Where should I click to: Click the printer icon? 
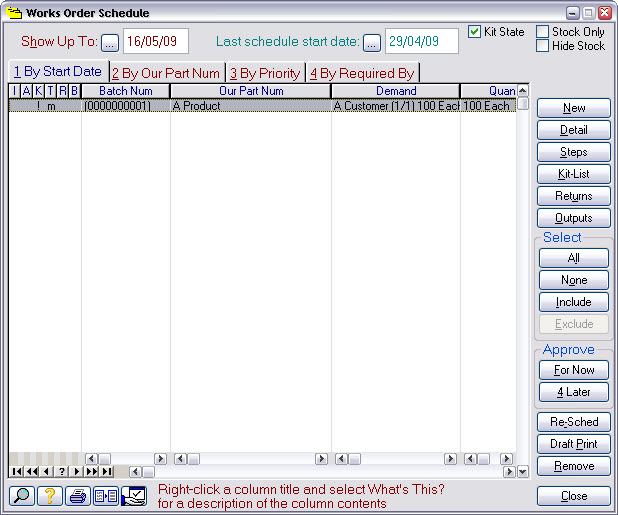[78, 496]
